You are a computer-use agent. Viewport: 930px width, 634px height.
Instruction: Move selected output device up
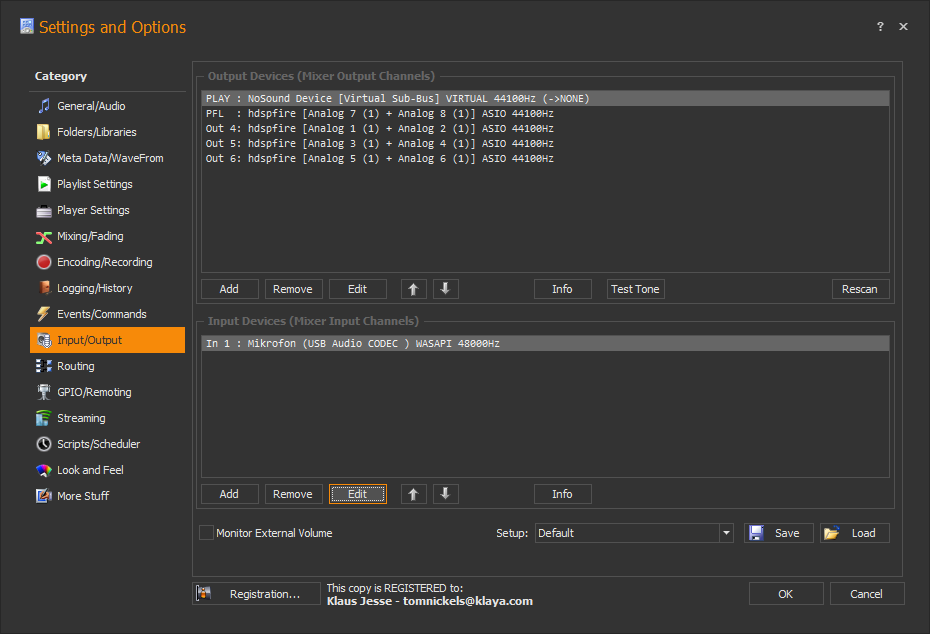[x=413, y=289]
